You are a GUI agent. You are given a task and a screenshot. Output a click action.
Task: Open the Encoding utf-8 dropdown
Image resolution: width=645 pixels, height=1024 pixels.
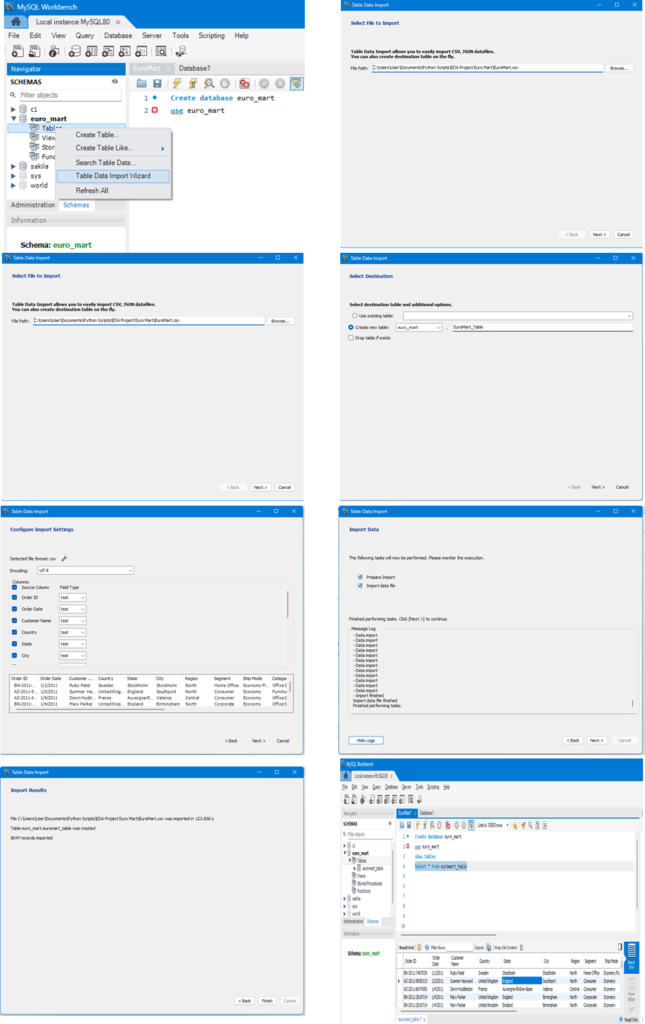pyautogui.click(x=85, y=570)
